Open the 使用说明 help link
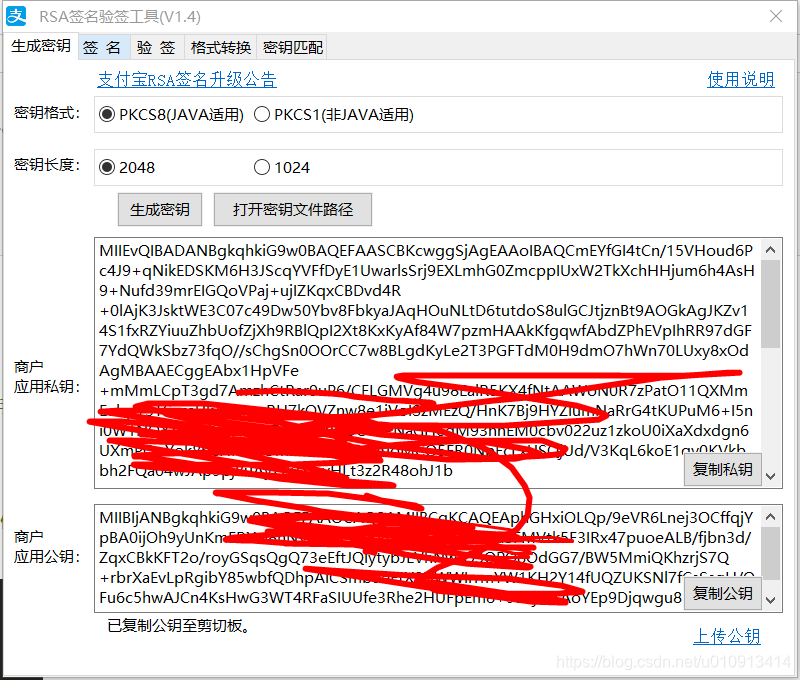This screenshot has width=800, height=680. 741,78
